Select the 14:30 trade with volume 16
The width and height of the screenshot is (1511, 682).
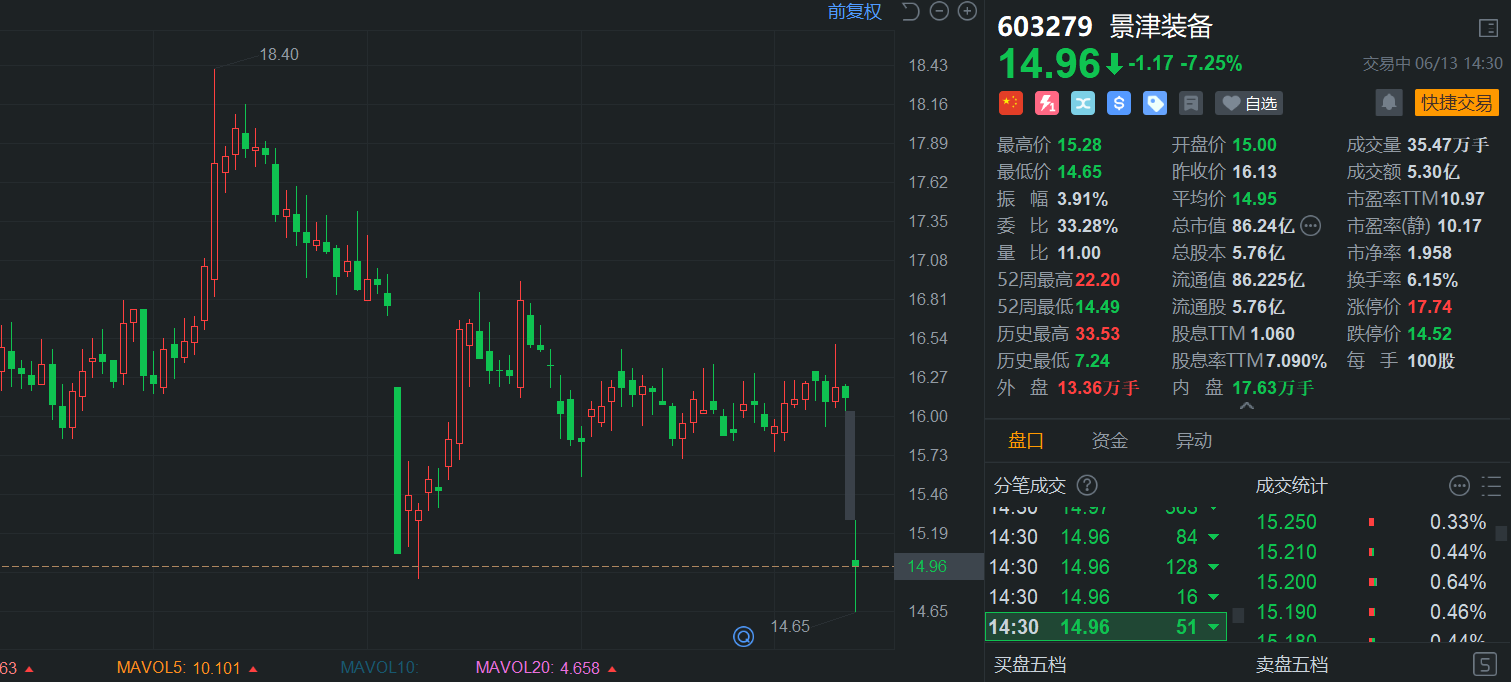pyautogui.click(x=1106, y=597)
